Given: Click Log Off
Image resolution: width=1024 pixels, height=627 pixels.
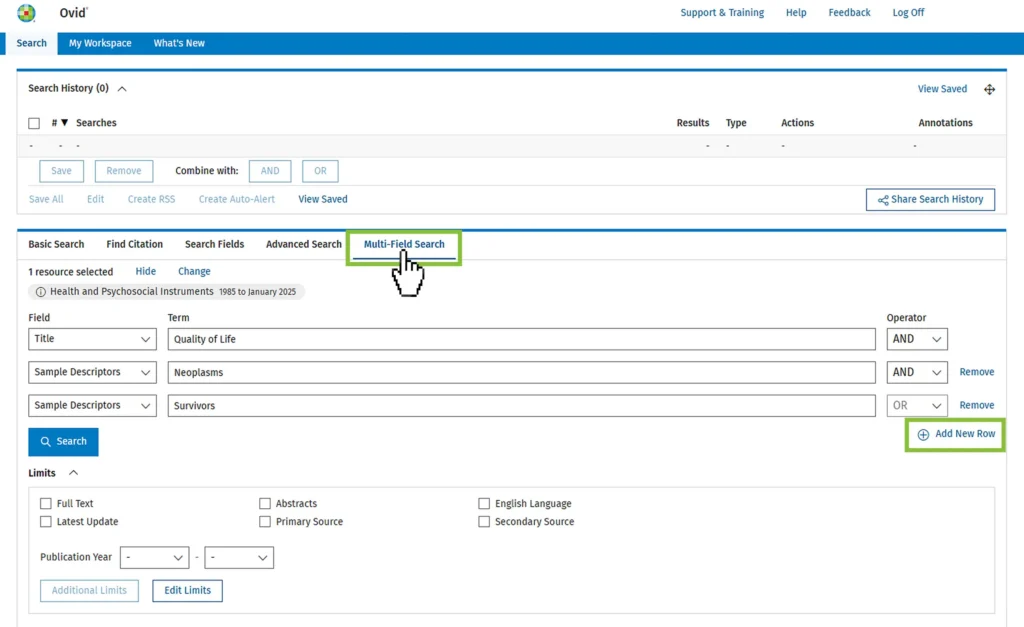Looking at the screenshot, I should pyautogui.click(x=908, y=12).
